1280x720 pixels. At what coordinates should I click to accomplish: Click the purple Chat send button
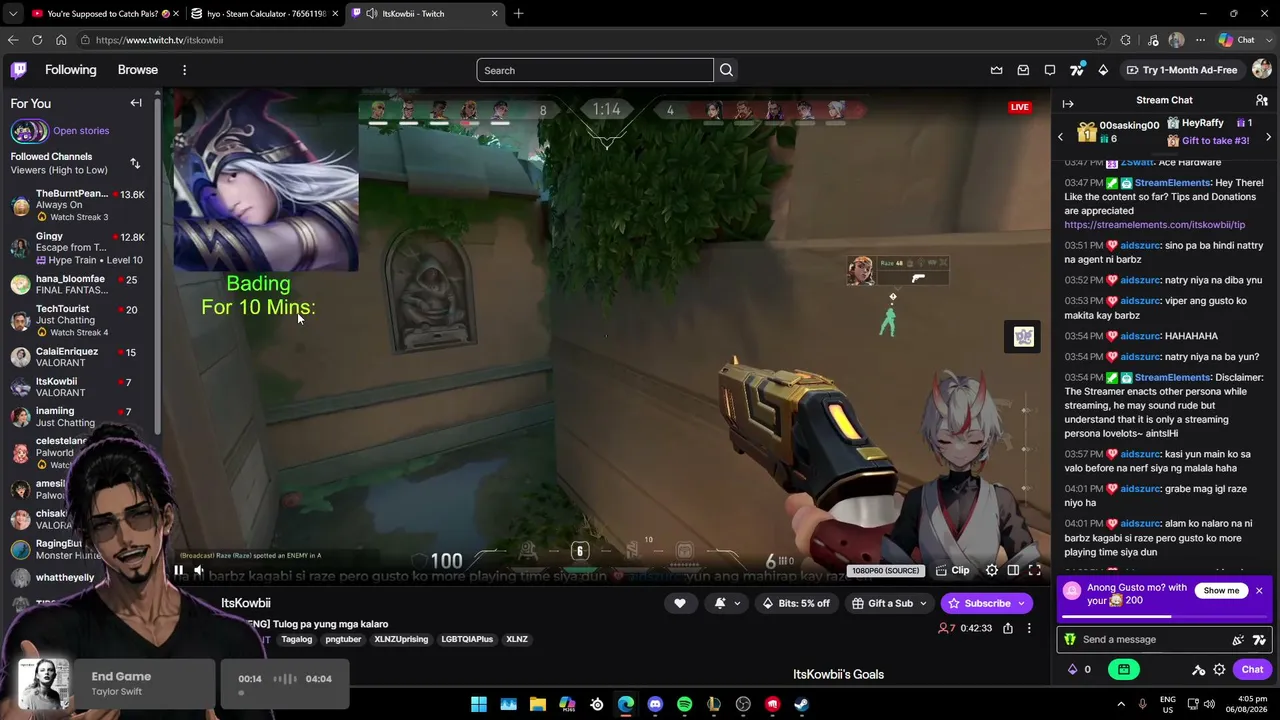(1252, 670)
